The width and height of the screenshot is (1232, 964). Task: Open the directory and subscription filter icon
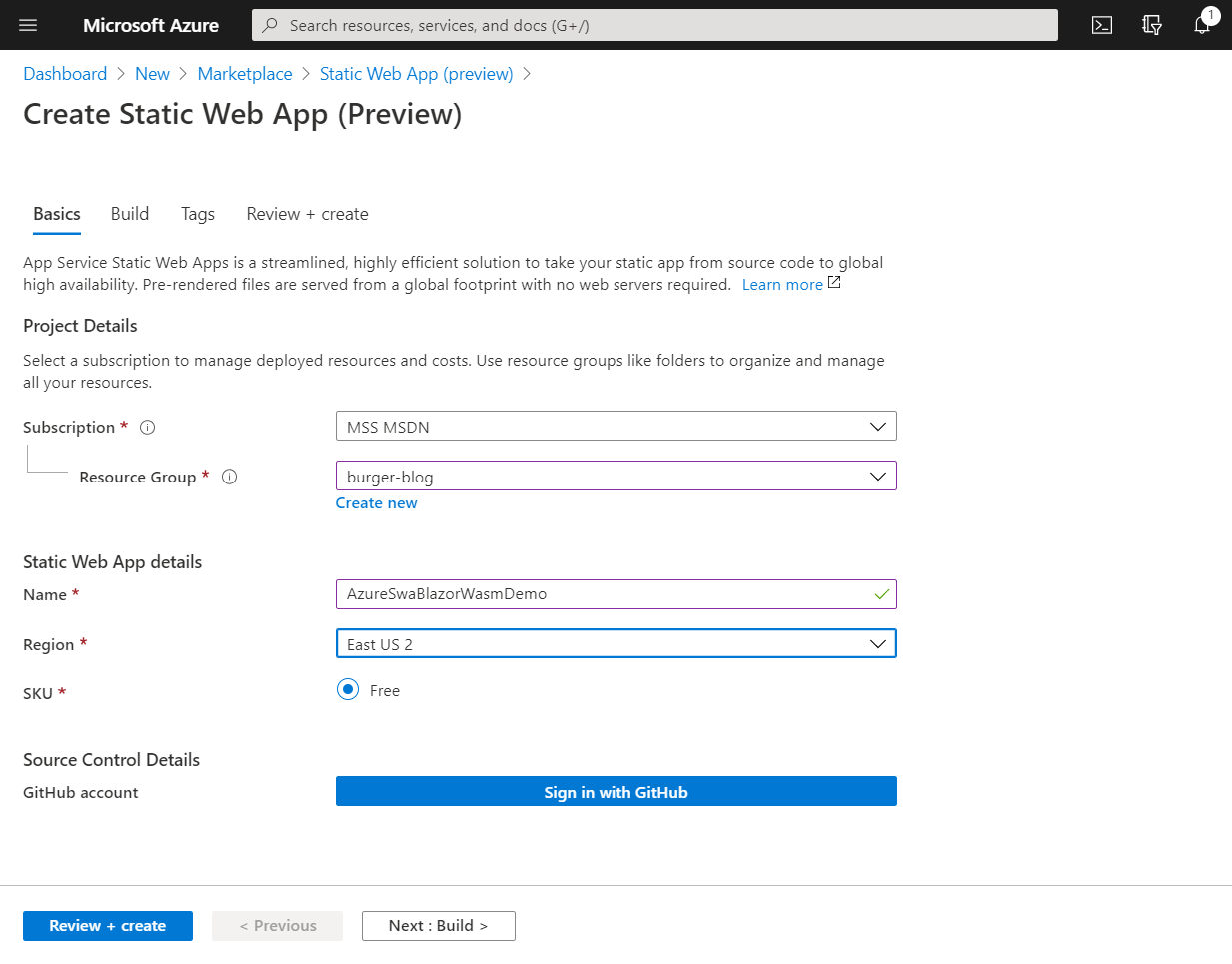1152,25
